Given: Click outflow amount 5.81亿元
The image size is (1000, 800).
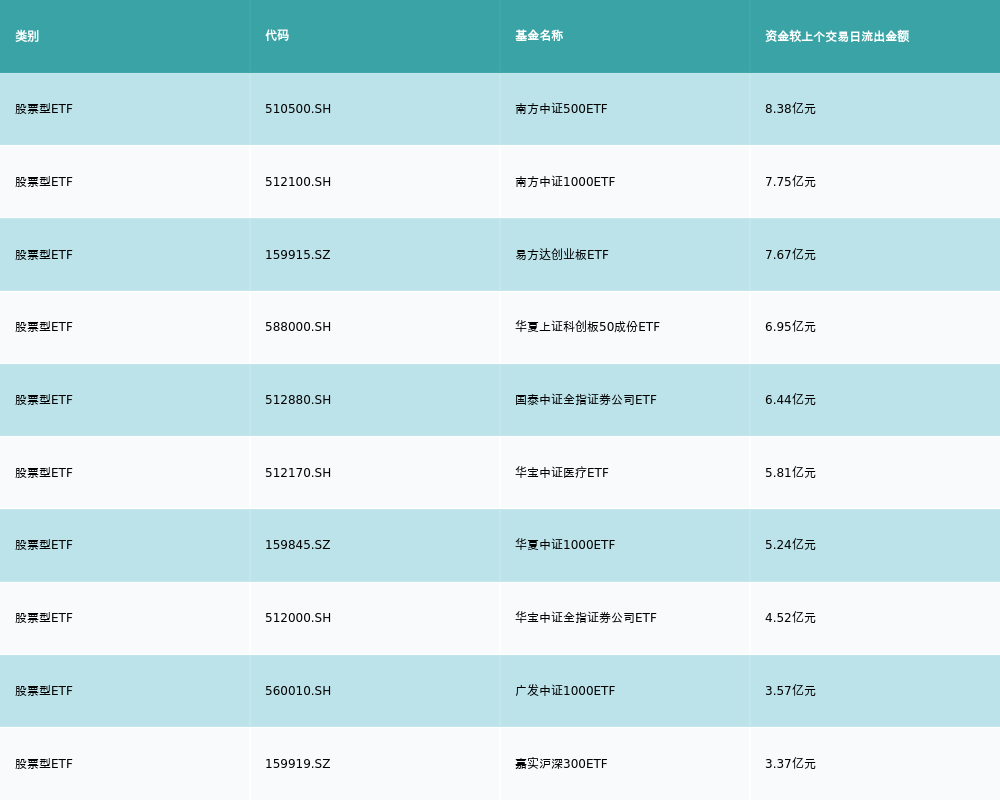Looking at the screenshot, I should point(790,473).
